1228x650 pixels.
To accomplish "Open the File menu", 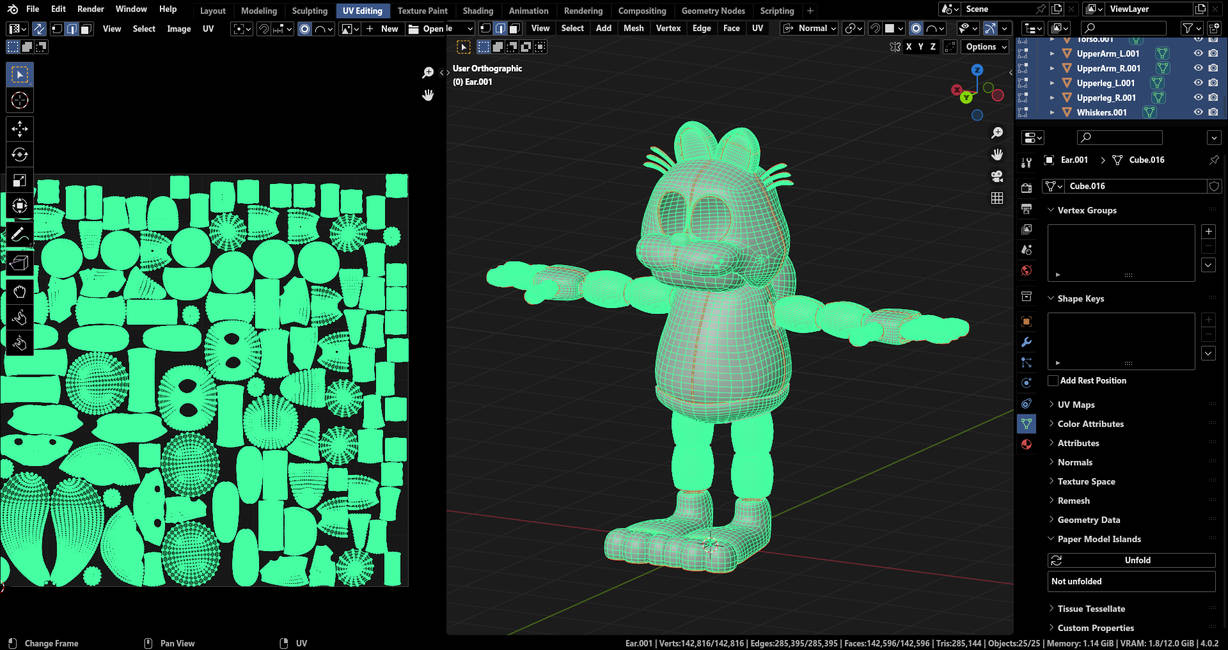I will pyautogui.click(x=33, y=9).
